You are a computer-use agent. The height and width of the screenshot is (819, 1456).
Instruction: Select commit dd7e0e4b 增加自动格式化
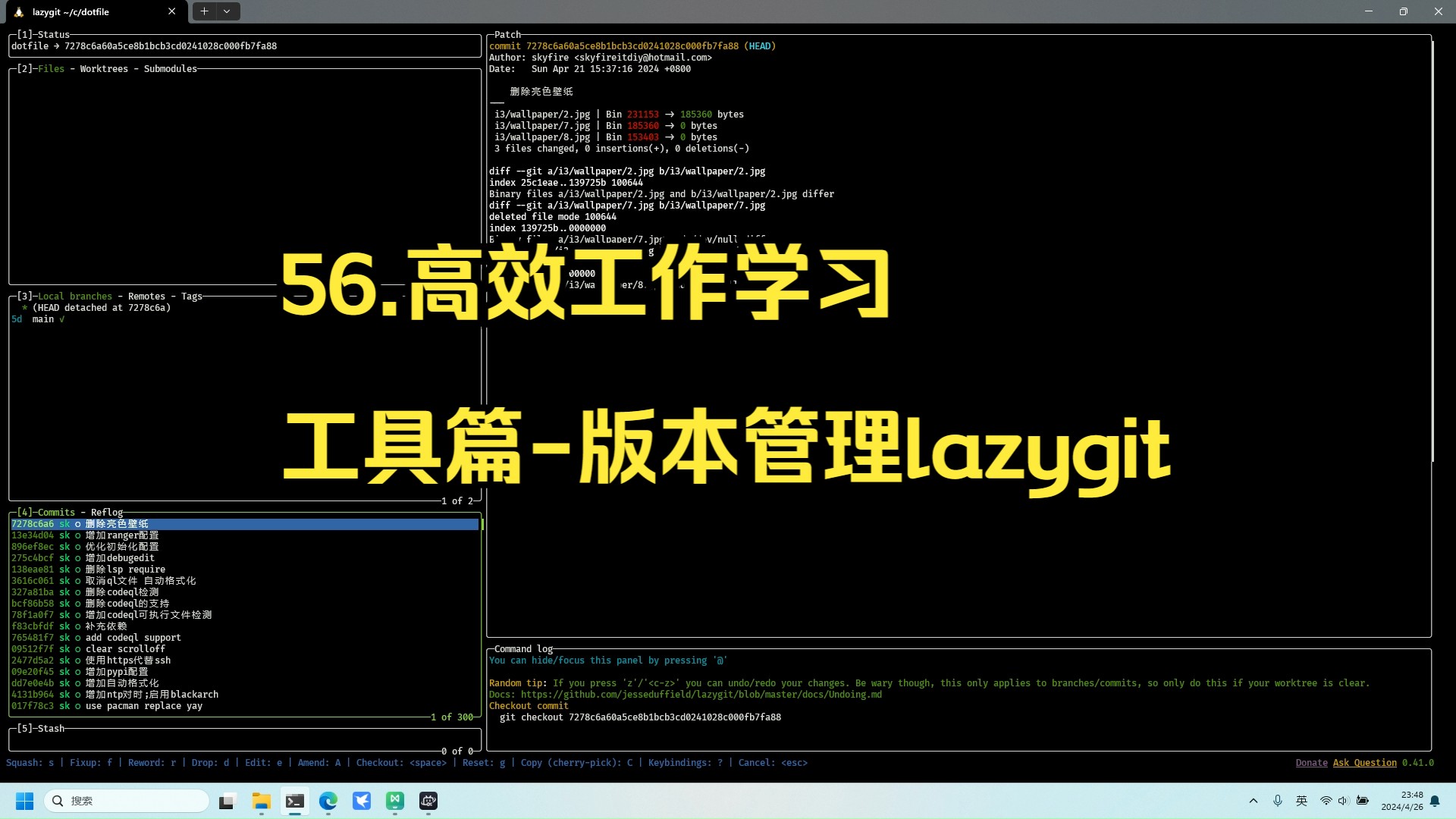[245, 683]
